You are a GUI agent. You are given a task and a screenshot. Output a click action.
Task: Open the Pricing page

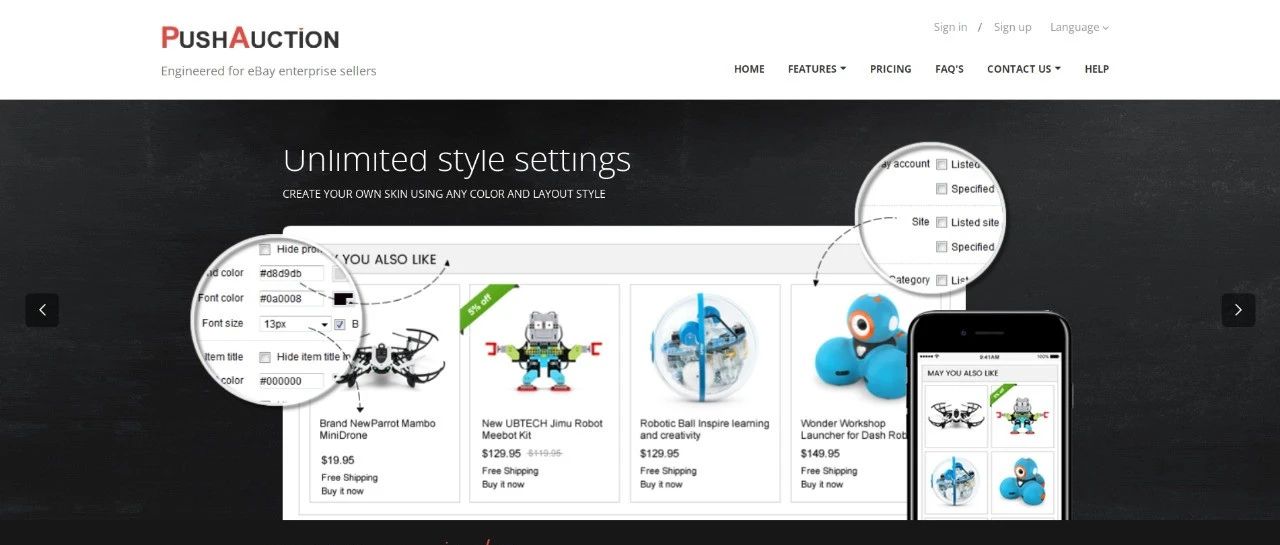tap(891, 69)
